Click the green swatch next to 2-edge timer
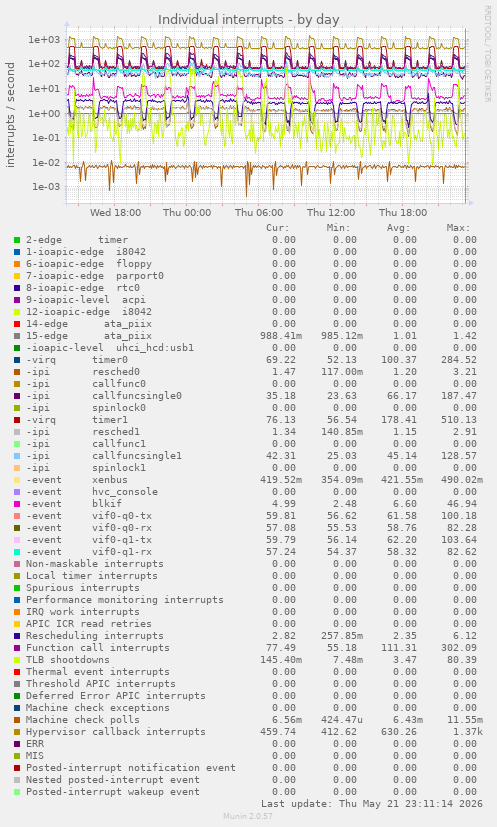Viewport: 497px width, 827px height. click(17, 240)
